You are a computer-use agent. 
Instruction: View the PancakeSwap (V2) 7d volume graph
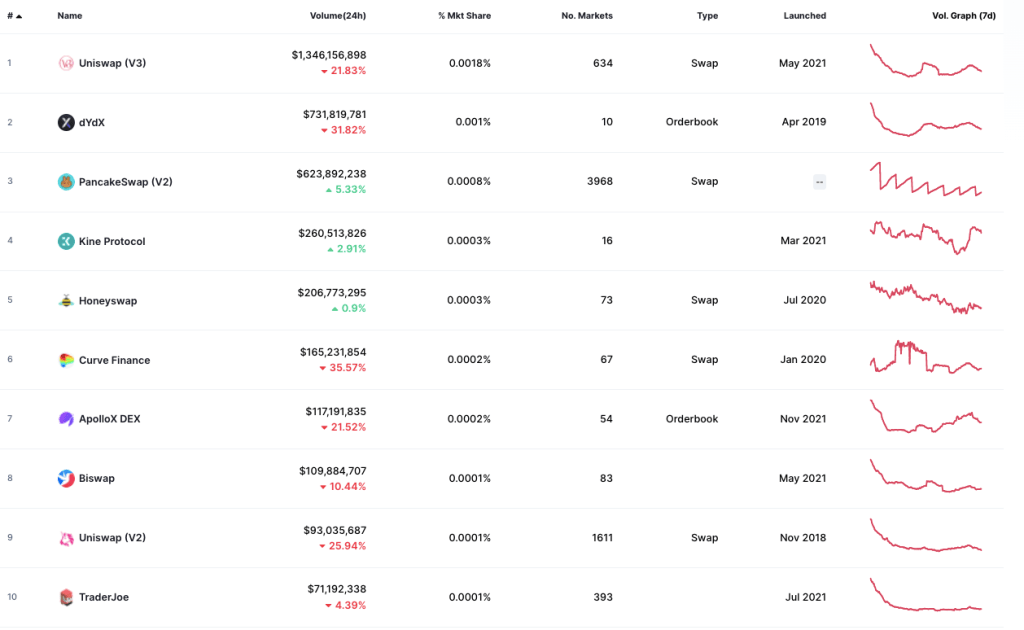pos(926,179)
